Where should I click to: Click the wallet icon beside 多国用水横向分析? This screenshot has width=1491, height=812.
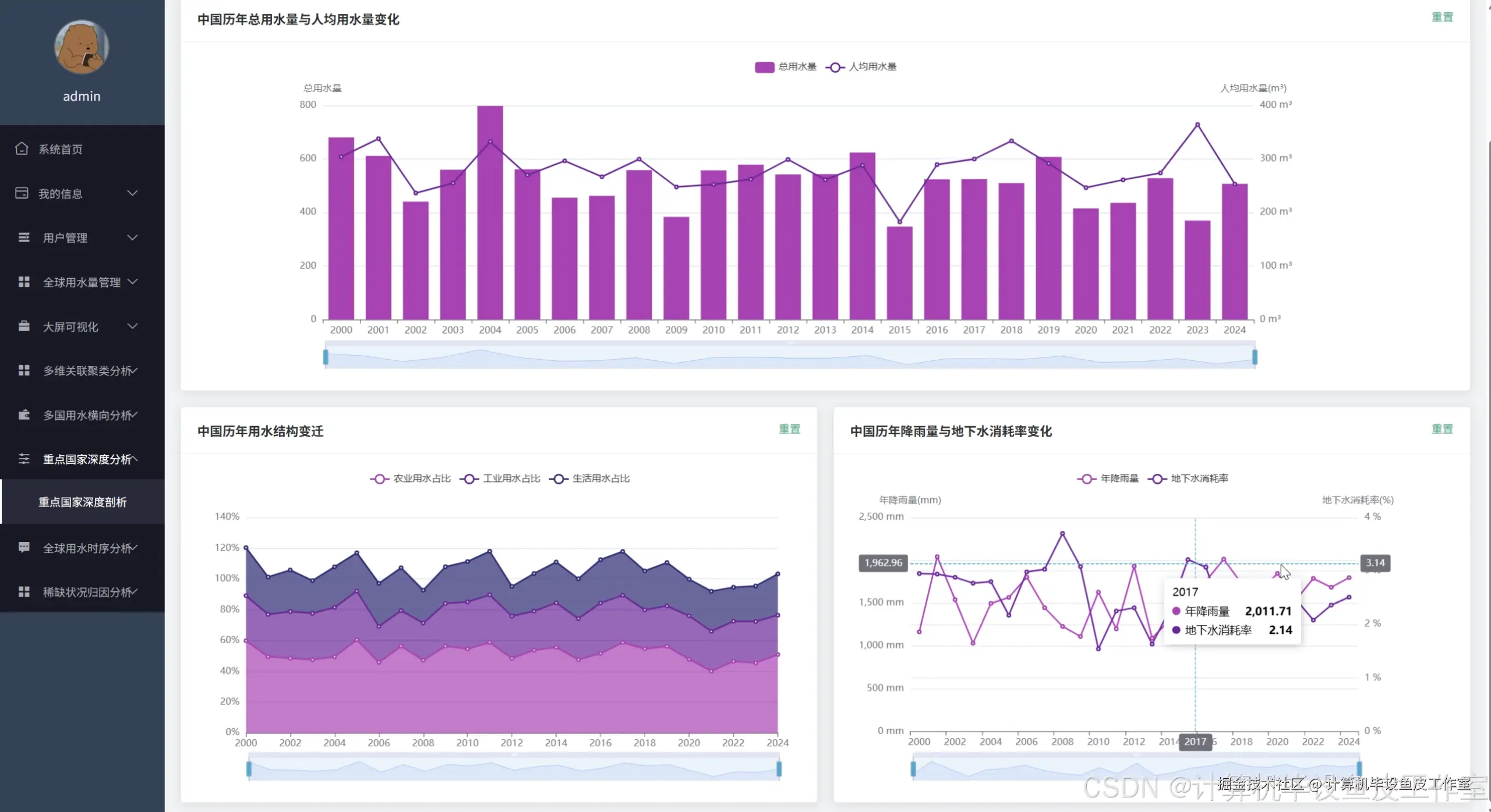(24, 415)
